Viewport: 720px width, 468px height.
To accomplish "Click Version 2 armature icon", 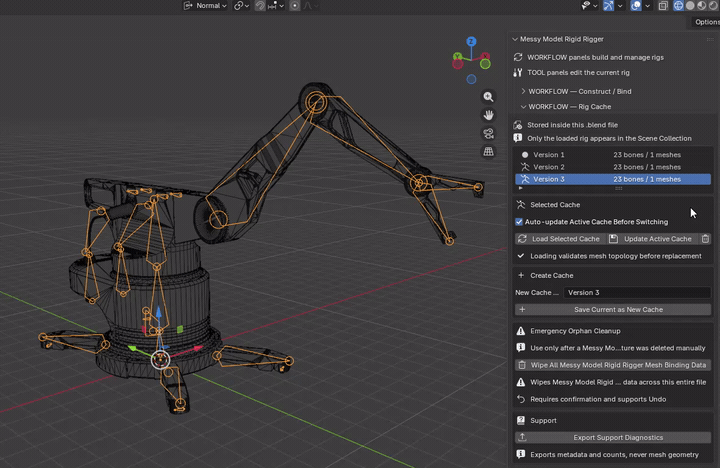I will tap(525, 167).
